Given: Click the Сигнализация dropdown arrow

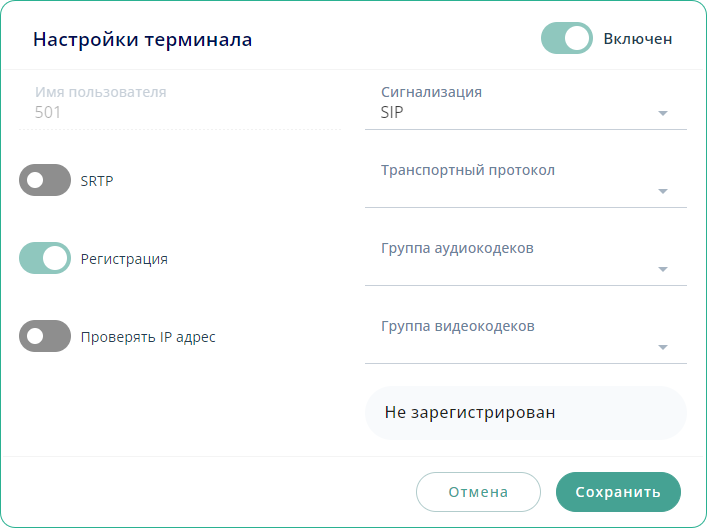Looking at the screenshot, I should (x=662, y=113).
